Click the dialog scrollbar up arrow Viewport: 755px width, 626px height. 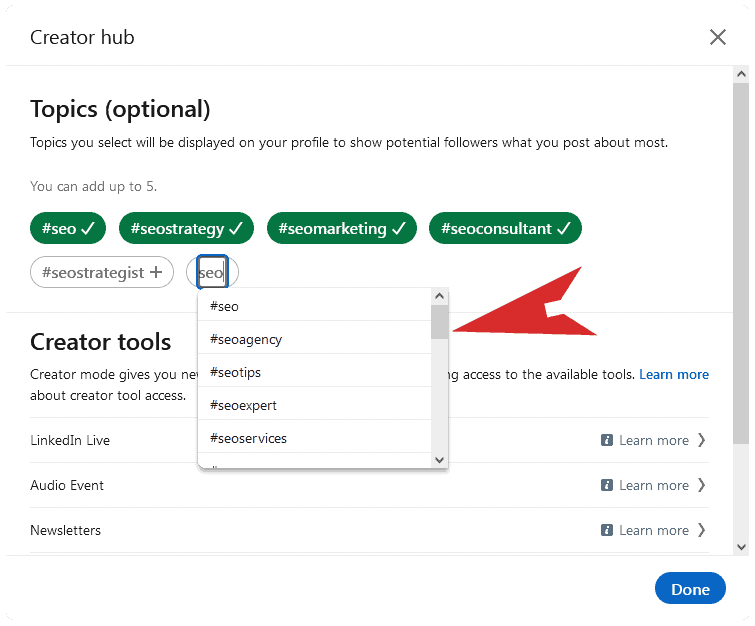click(741, 74)
